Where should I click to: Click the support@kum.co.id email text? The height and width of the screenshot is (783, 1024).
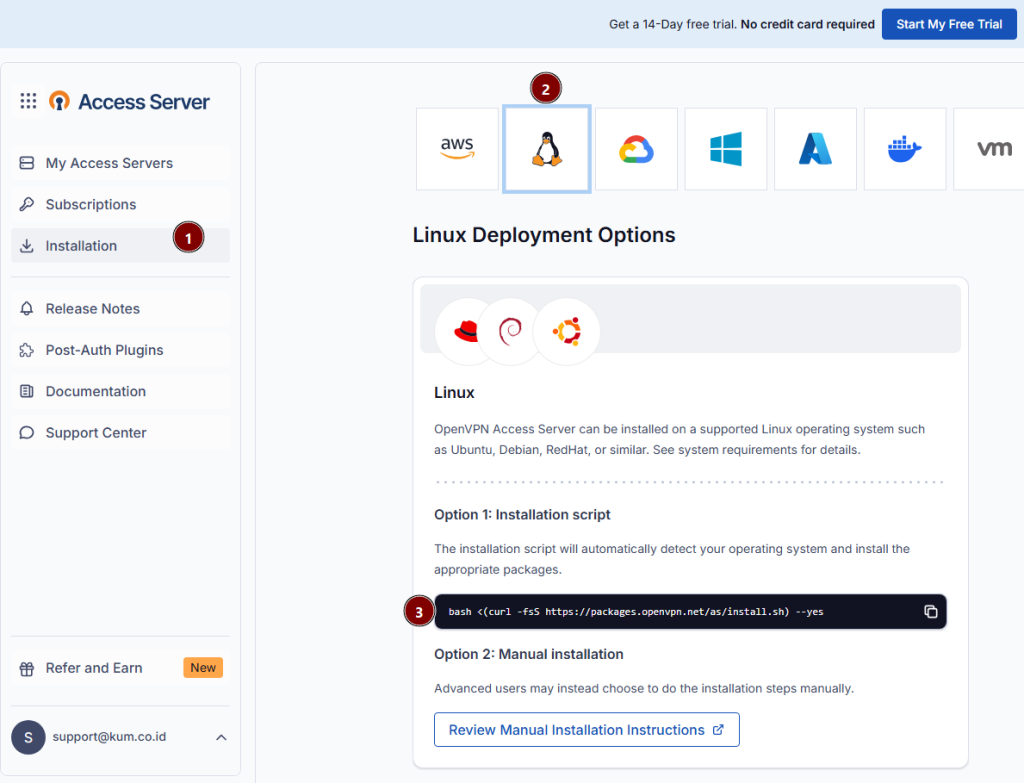pos(109,737)
